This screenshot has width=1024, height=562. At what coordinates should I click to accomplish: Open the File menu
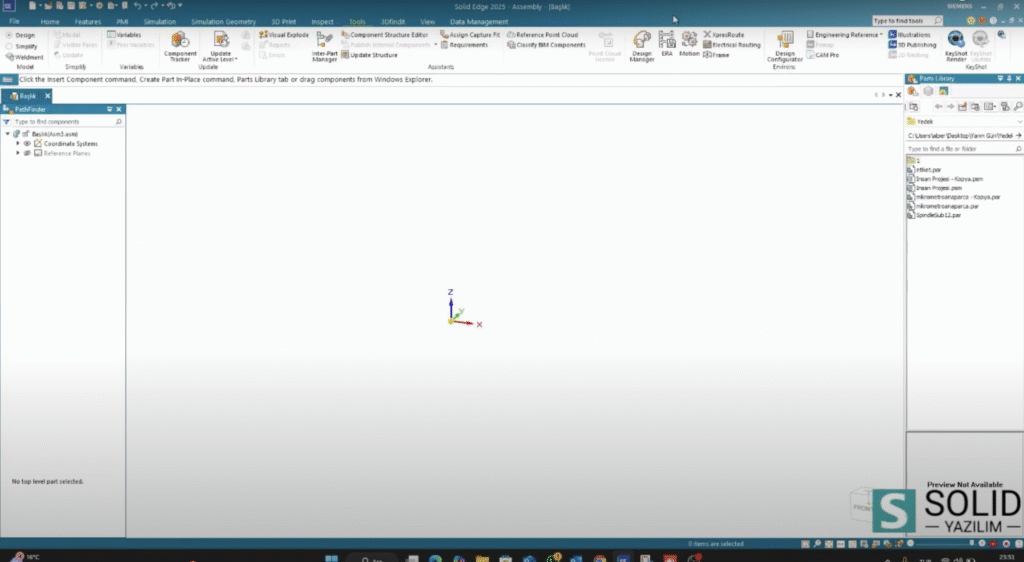pos(14,22)
